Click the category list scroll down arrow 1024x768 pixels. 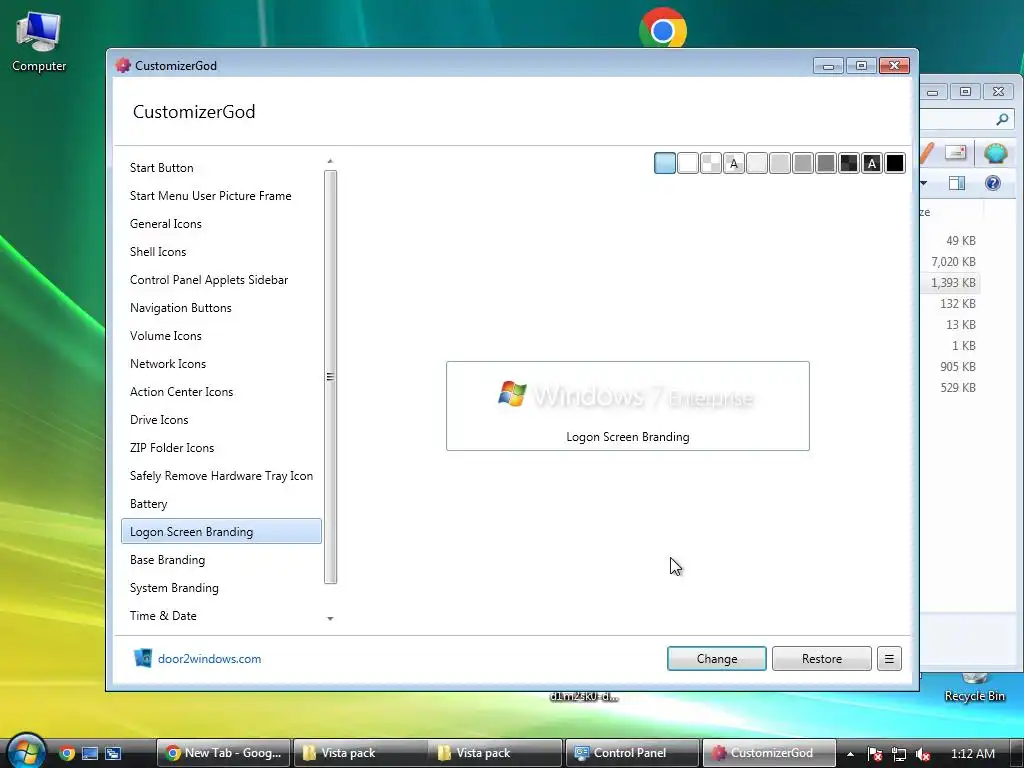[x=330, y=618]
